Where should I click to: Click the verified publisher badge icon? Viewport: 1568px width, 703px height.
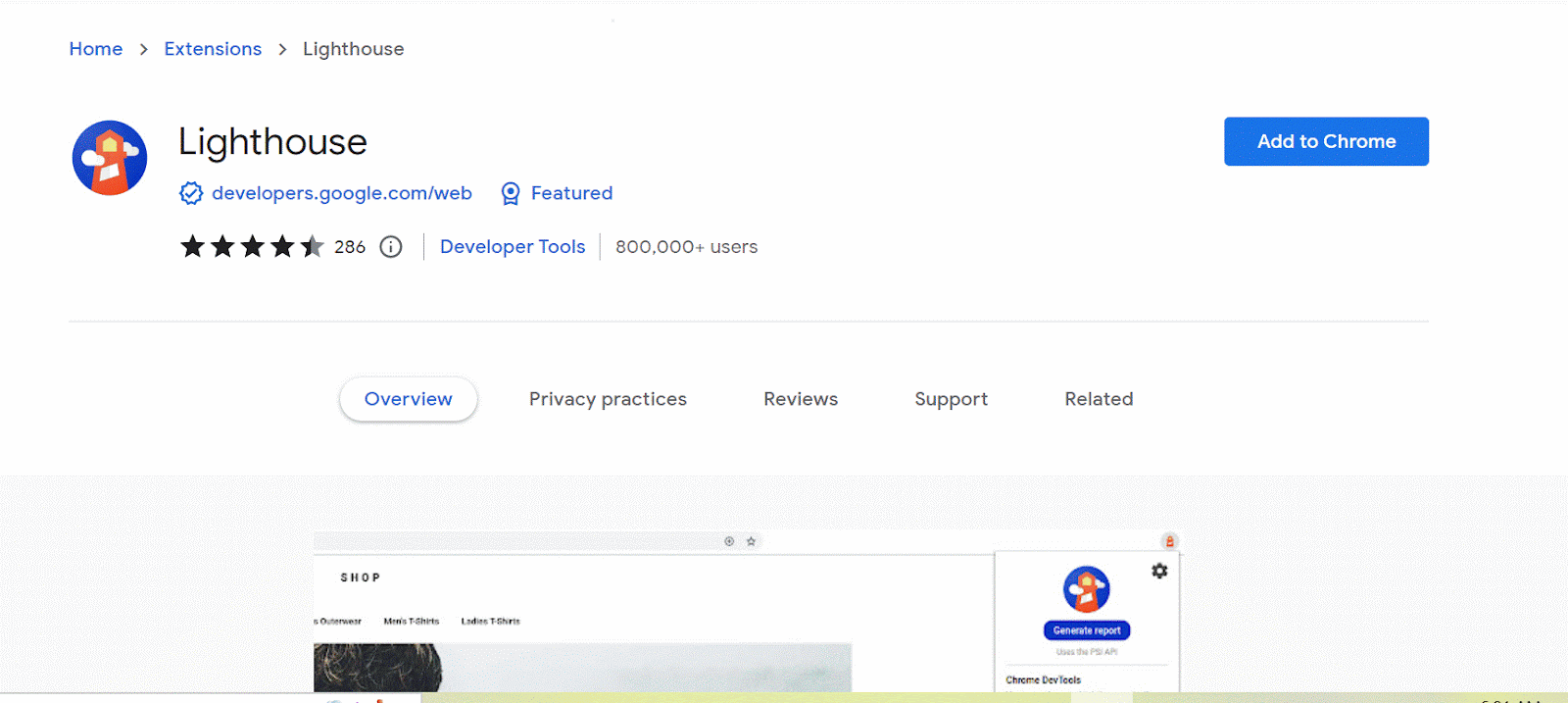point(191,193)
